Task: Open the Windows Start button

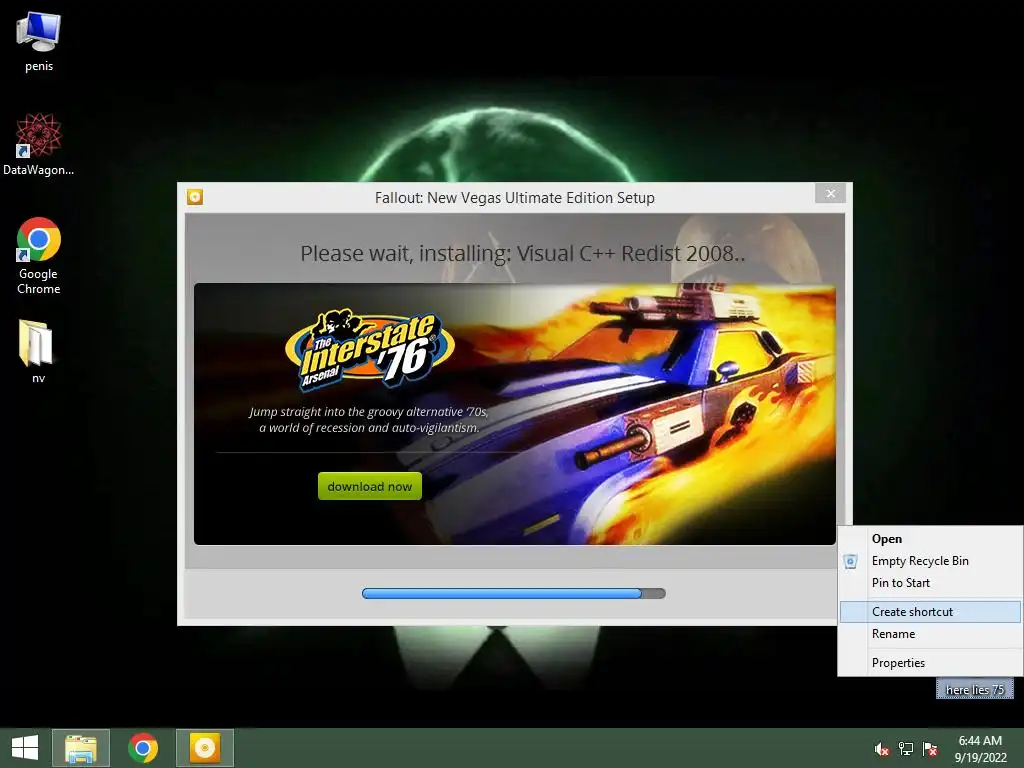Action: point(25,748)
